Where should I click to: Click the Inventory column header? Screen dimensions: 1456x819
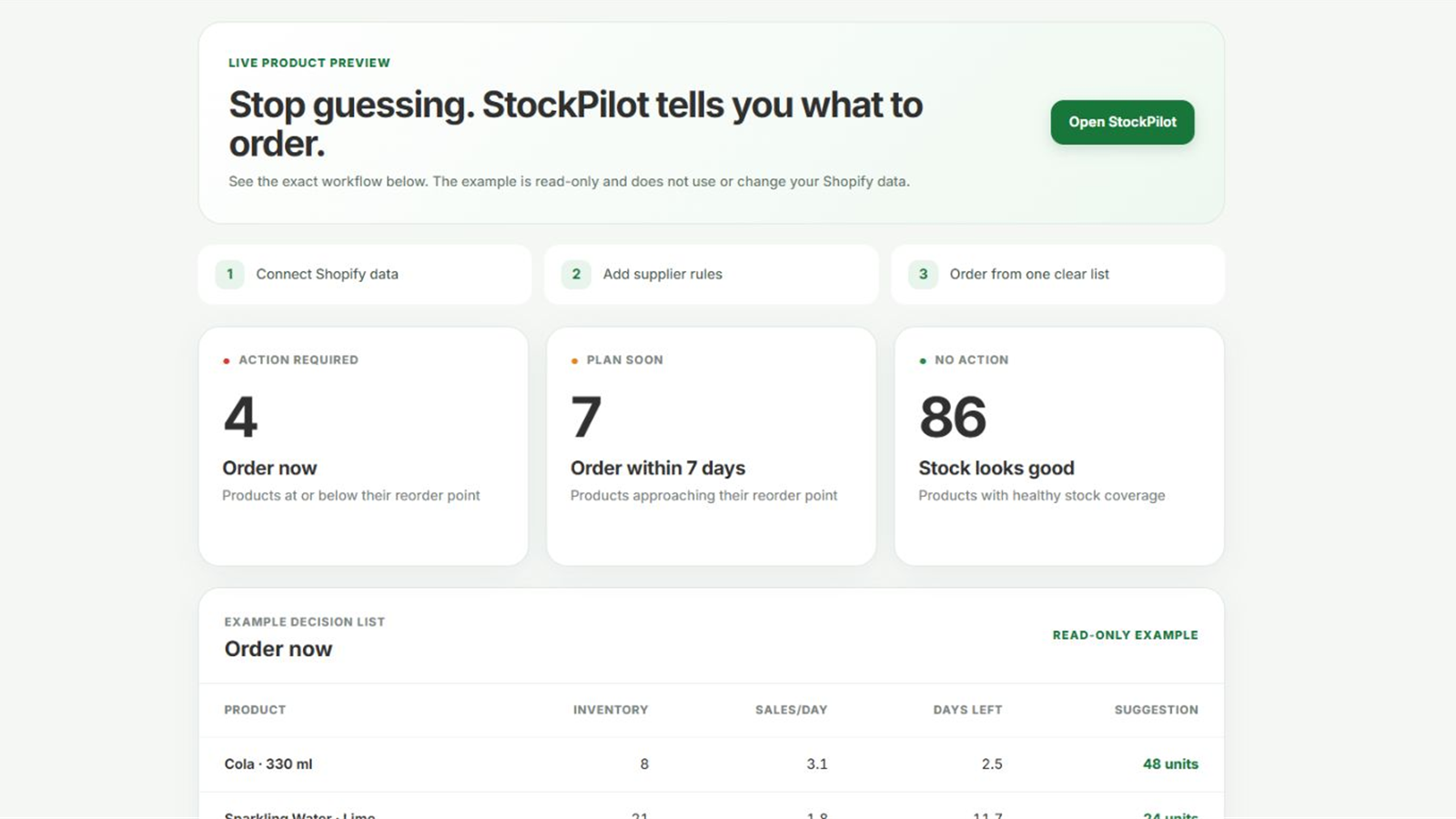tap(611, 710)
